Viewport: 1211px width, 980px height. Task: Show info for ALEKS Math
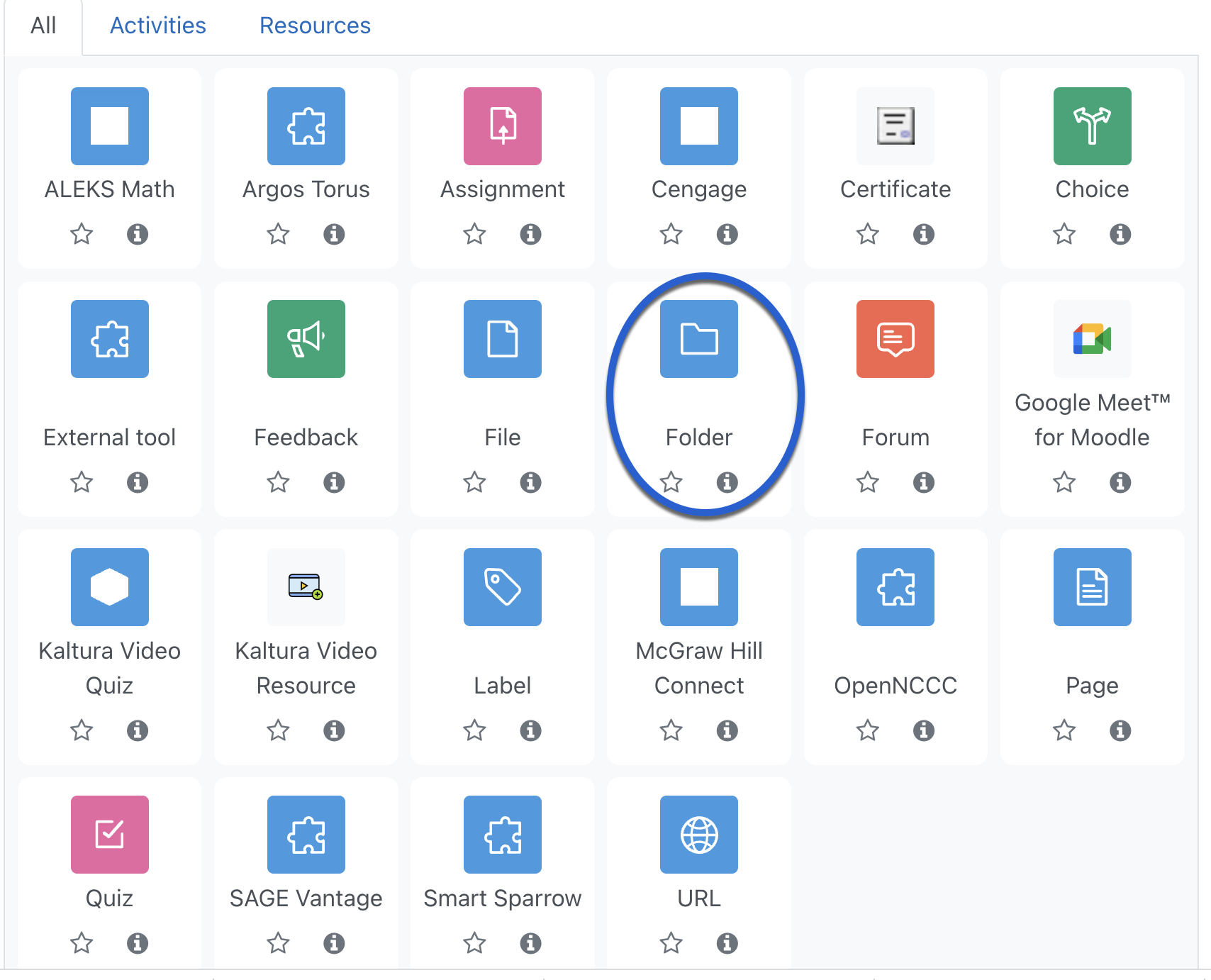[138, 234]
